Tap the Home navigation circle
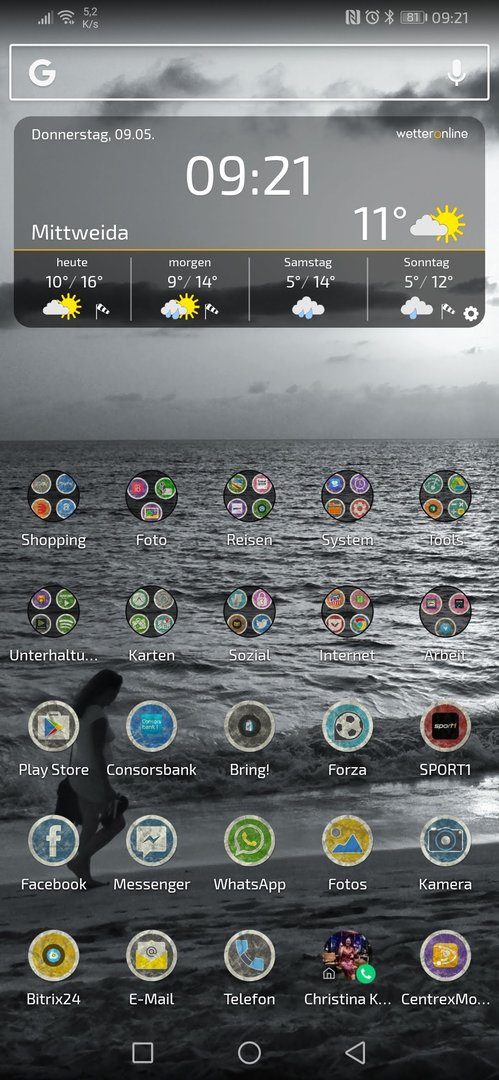The width and height of the screenshot is (499, 1080). (x=250, y=1052)
